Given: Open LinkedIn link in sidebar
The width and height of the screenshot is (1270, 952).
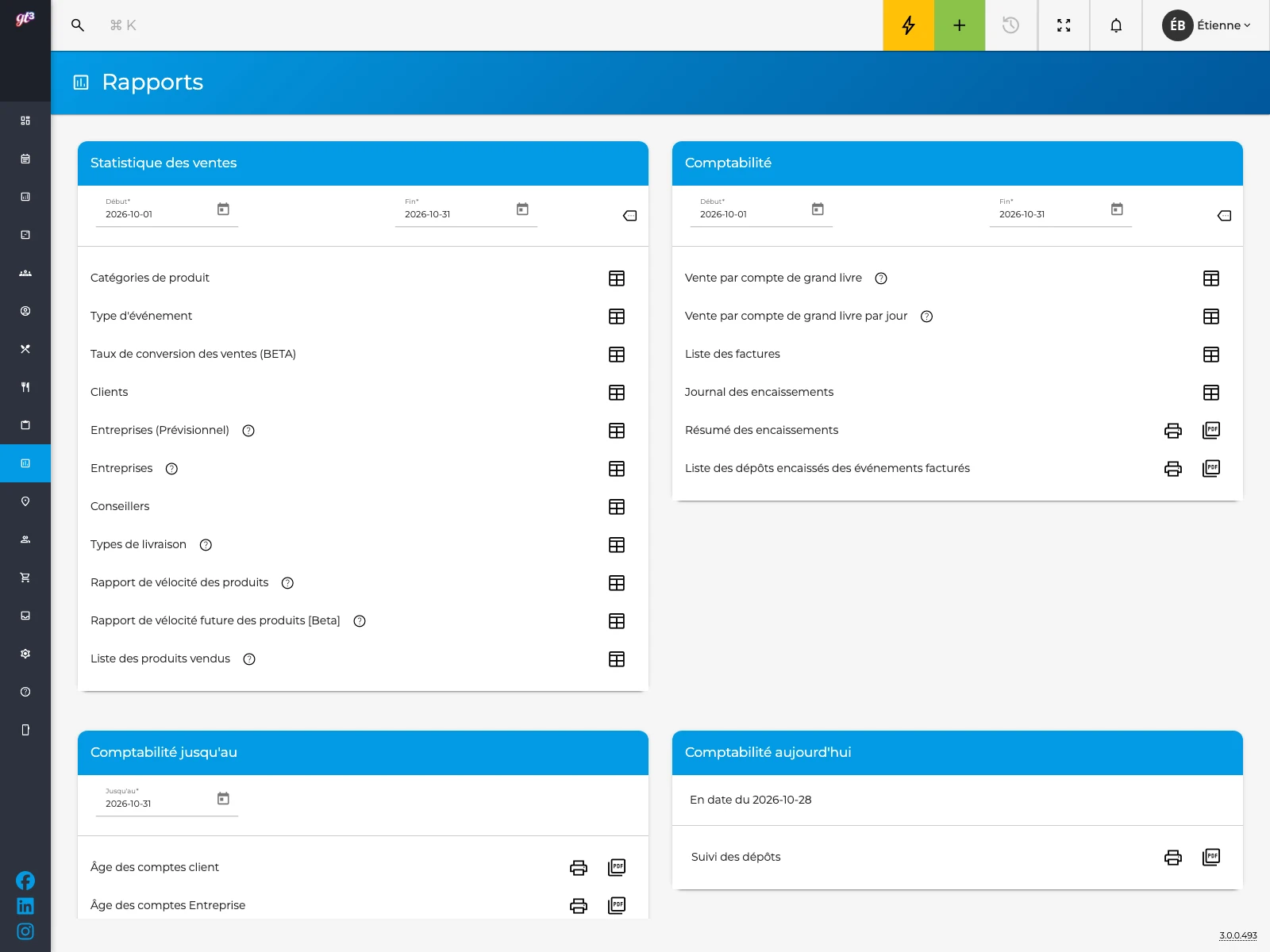Looking at the screenshot, I should (x=25, y=906).
